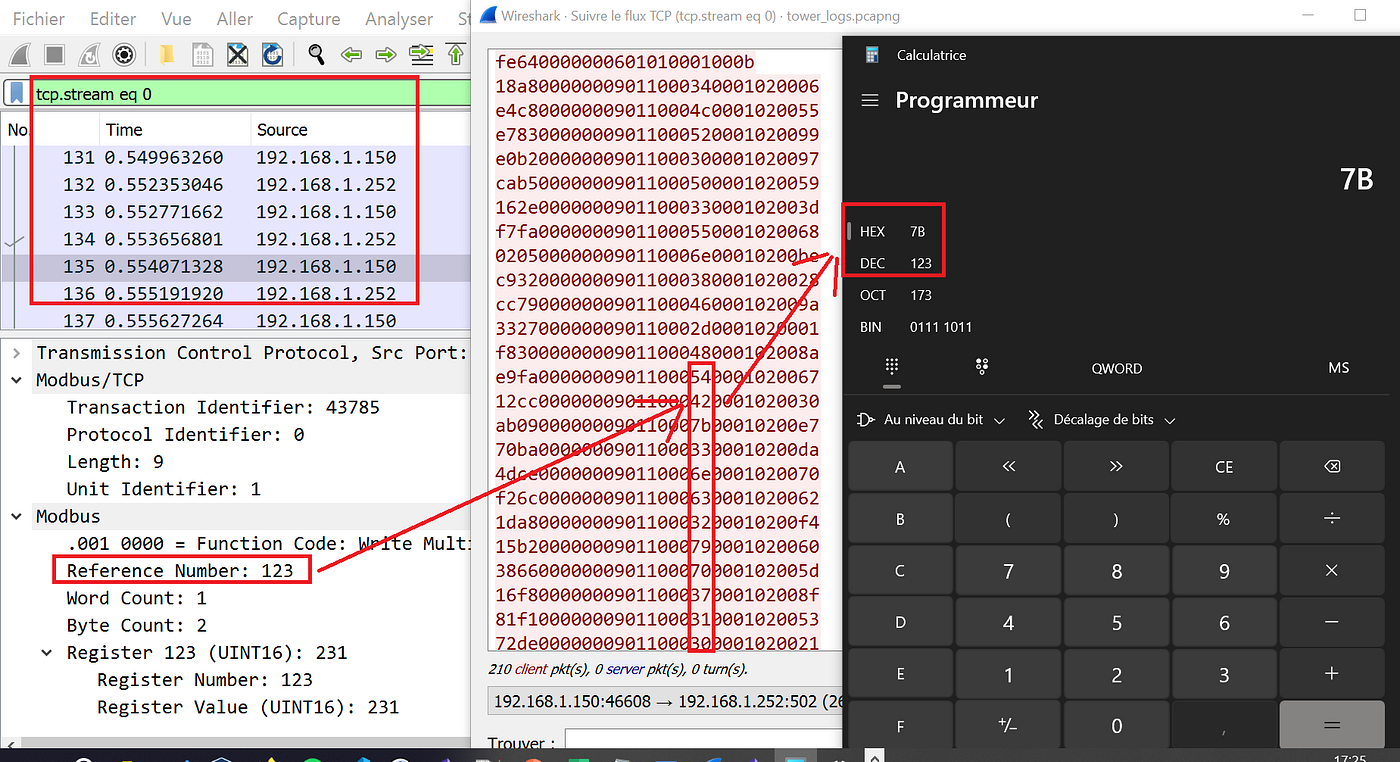
Task: Click the percent % key
Action: point(1224,519)
